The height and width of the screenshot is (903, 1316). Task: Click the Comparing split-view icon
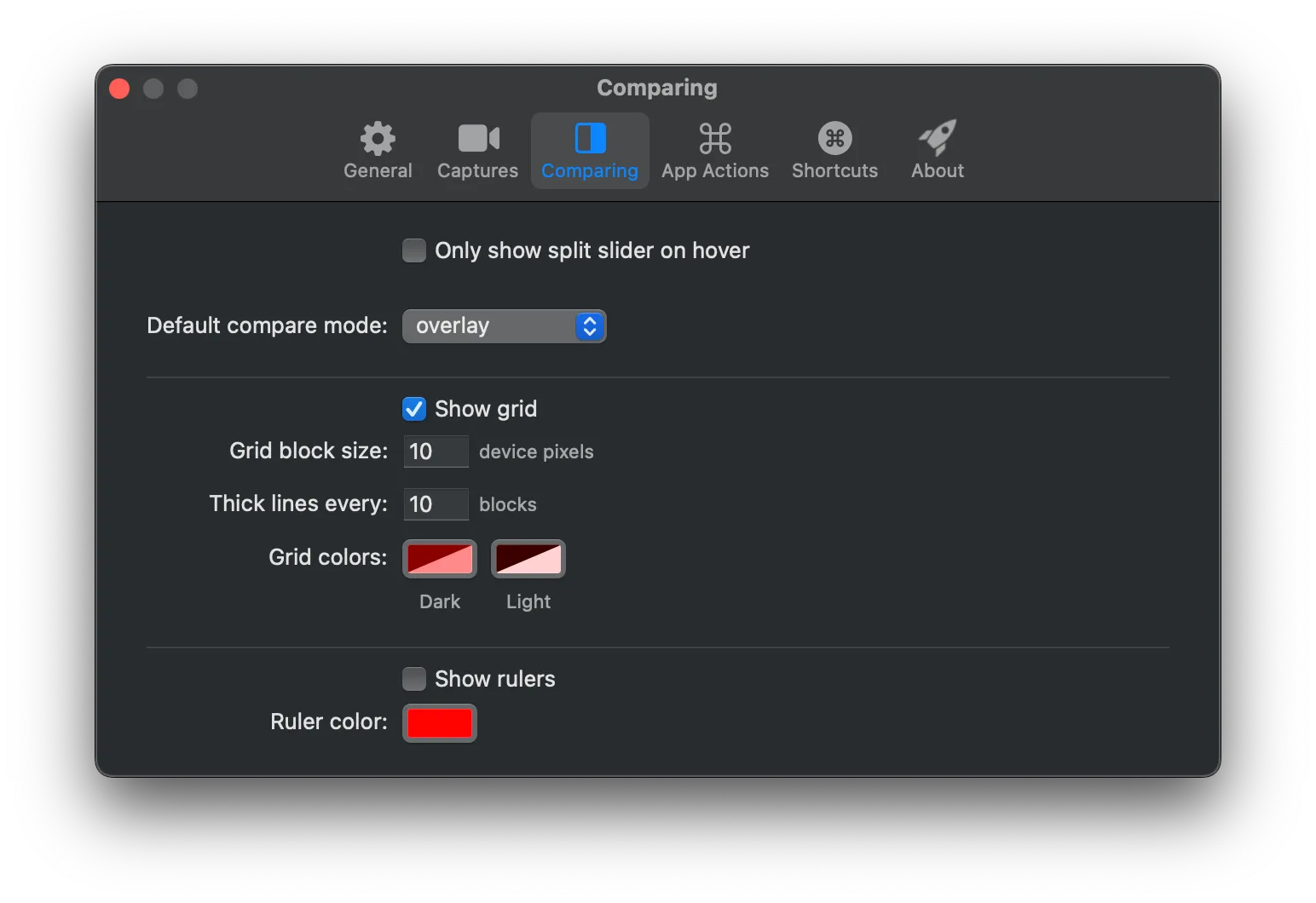coord(590,138)
